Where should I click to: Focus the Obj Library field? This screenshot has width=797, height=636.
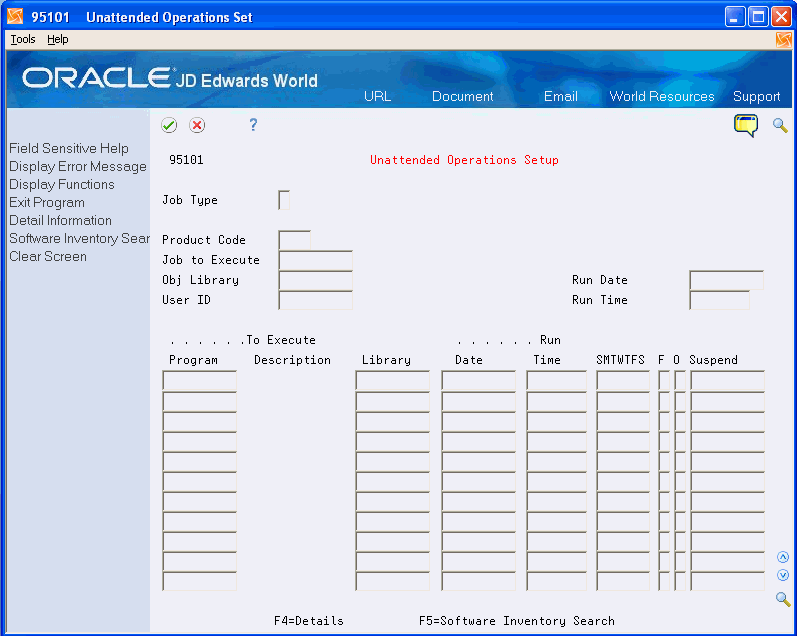tap(315, 280)
